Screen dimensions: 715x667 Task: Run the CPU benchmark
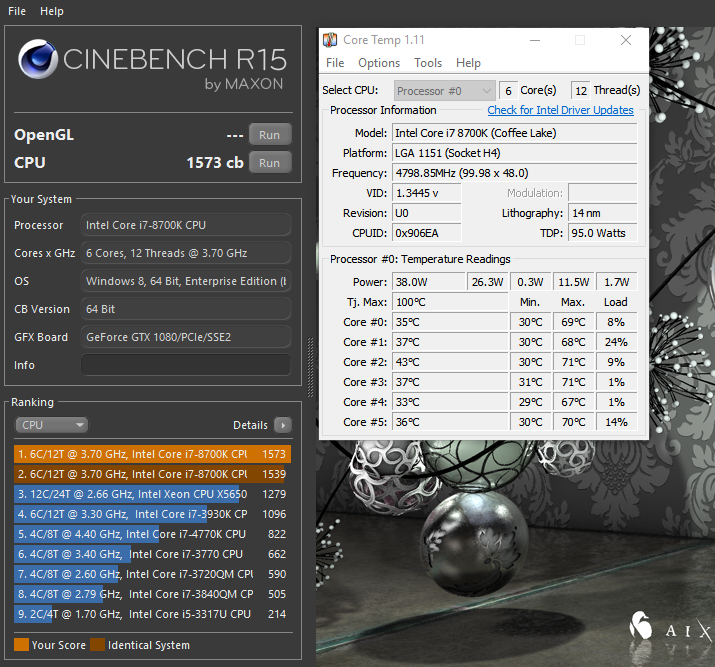click(269, 163)
